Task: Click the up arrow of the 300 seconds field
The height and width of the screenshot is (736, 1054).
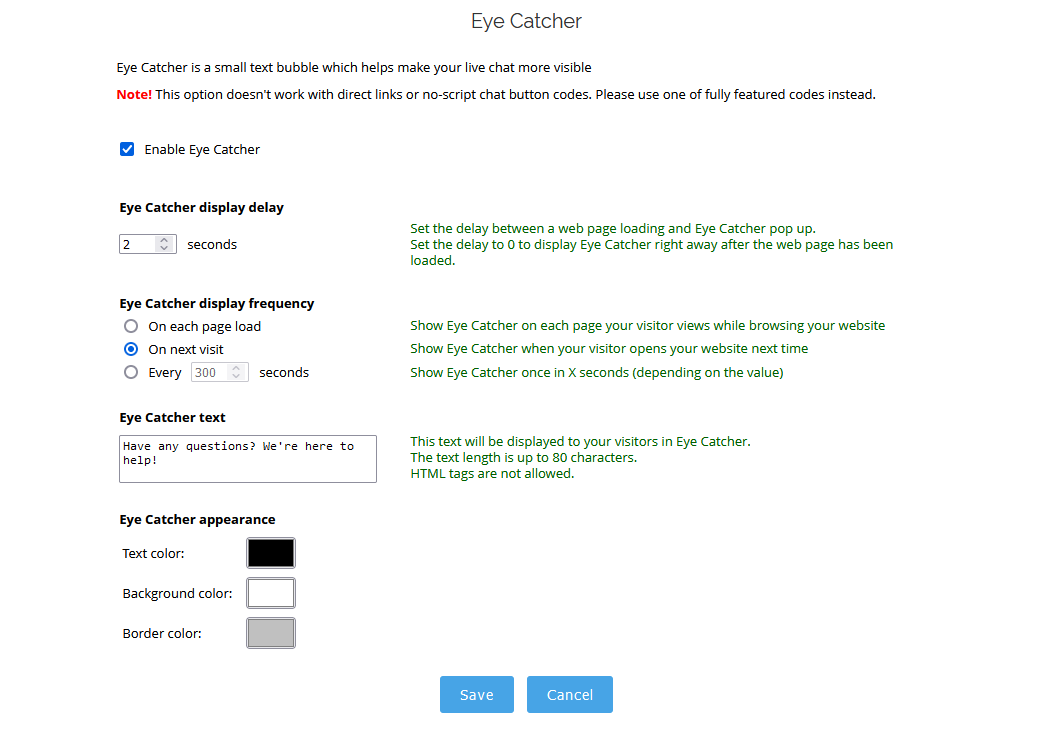Action: (236, 367)
